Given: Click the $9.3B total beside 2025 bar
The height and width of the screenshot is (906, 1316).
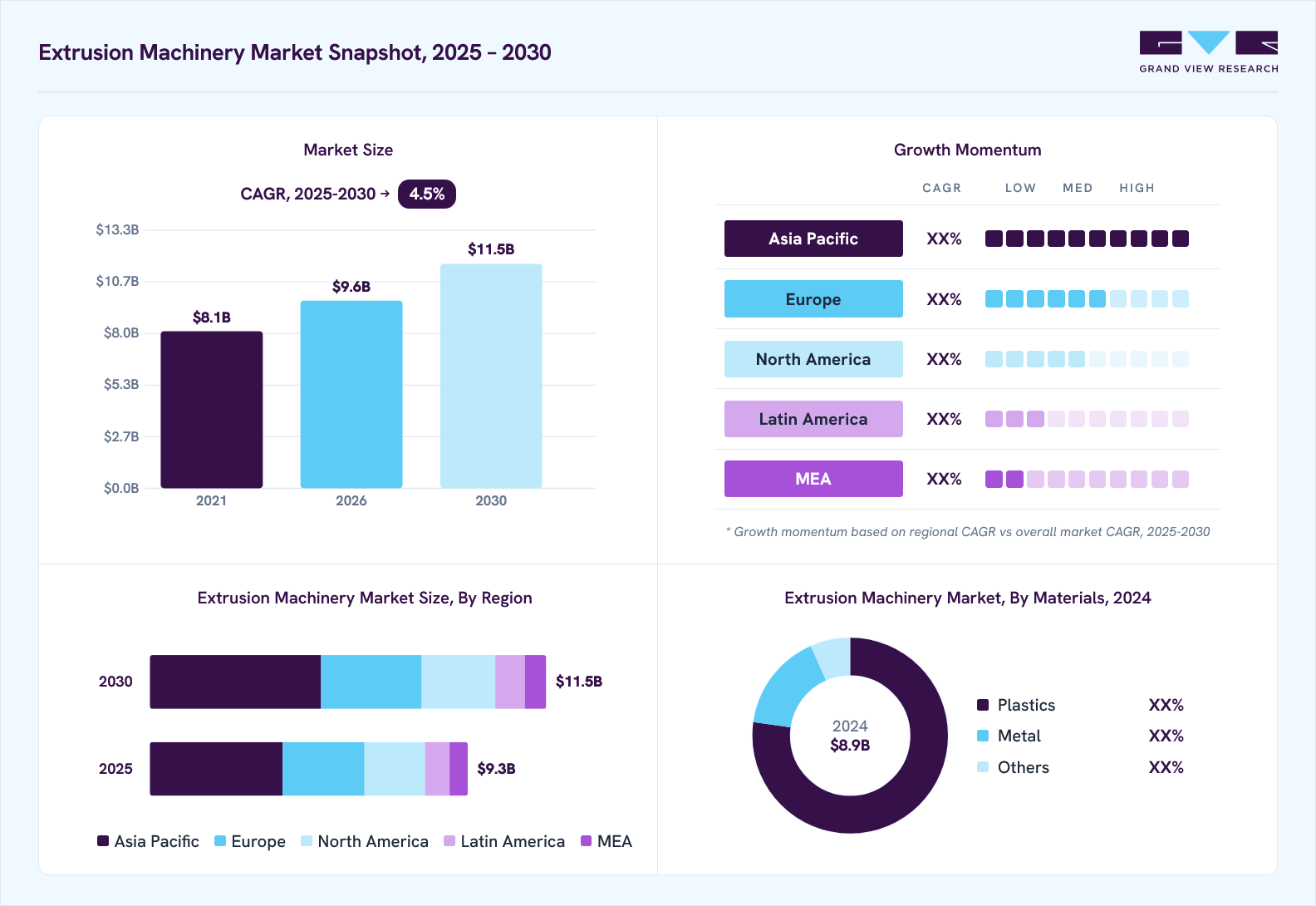Looking at the screenshot, I should point(496,769).
